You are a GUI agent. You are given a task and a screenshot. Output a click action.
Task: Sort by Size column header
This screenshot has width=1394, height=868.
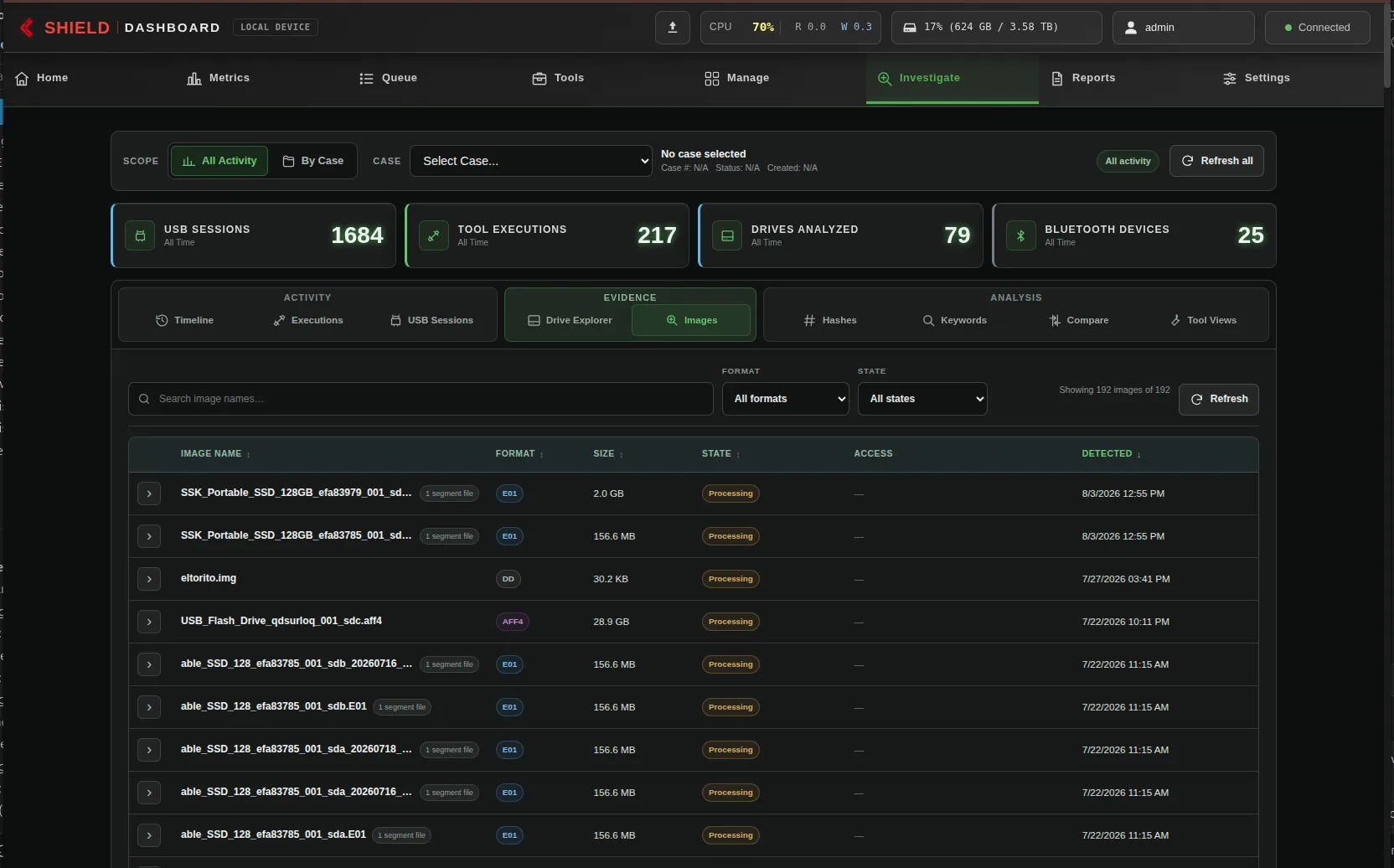[x=608, y=453]
